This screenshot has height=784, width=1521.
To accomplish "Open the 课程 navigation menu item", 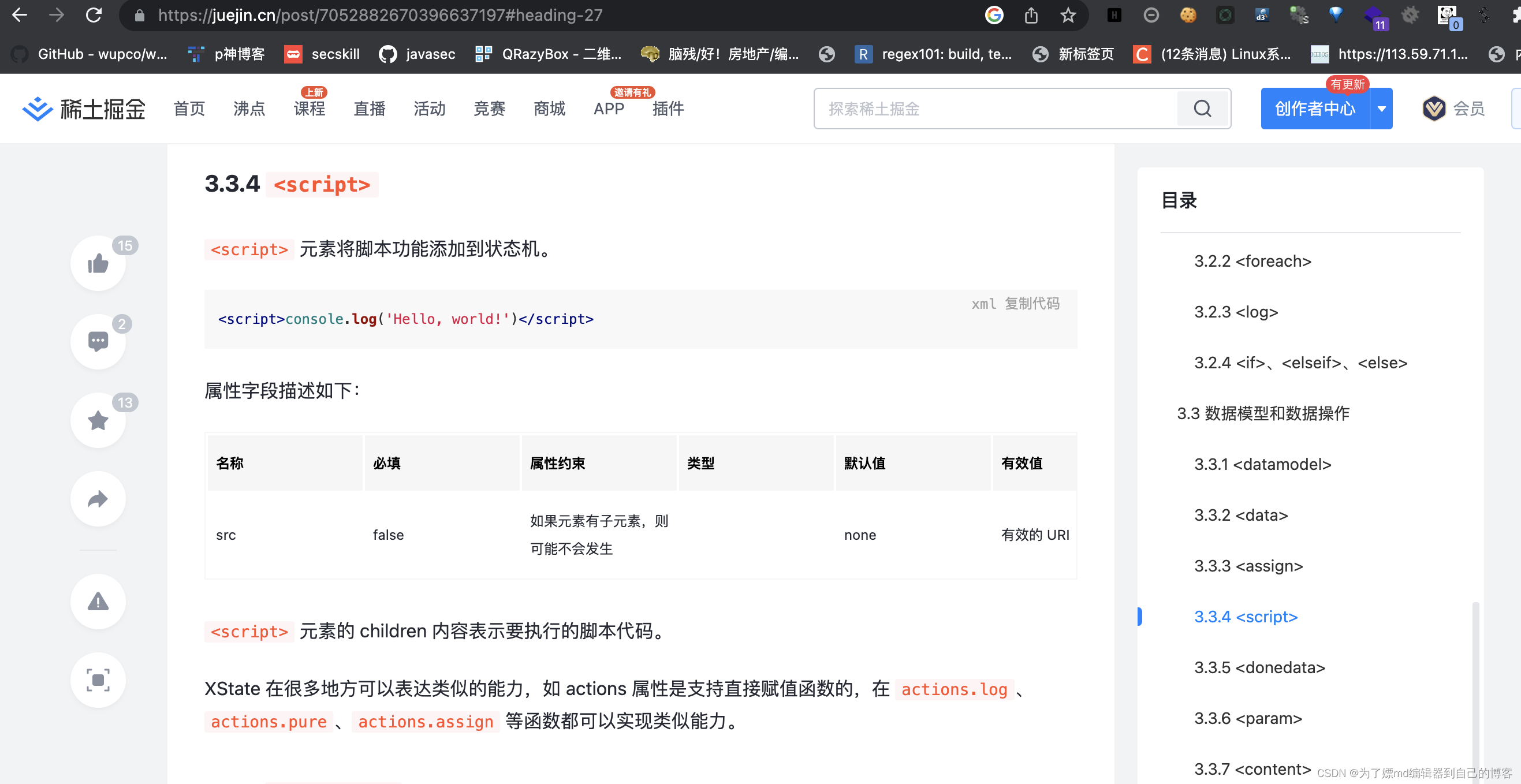I will (310, 109).
